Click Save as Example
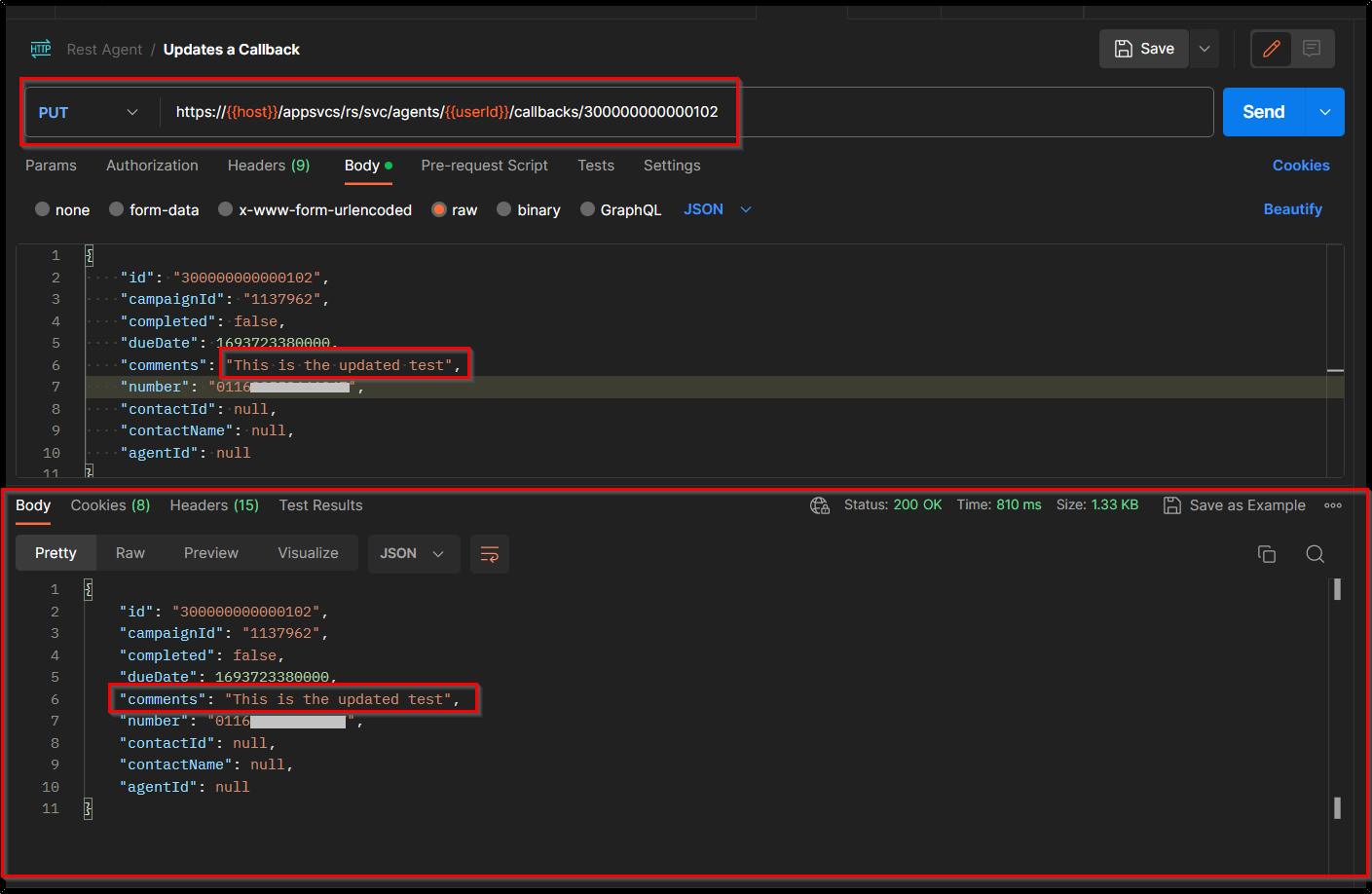 coord(1235,505)
